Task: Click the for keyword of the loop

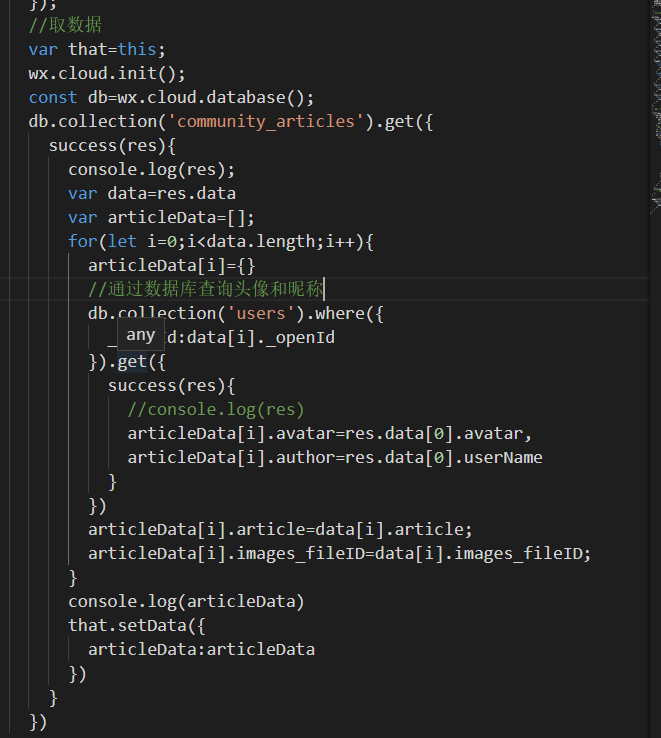Action: point(82,241)
